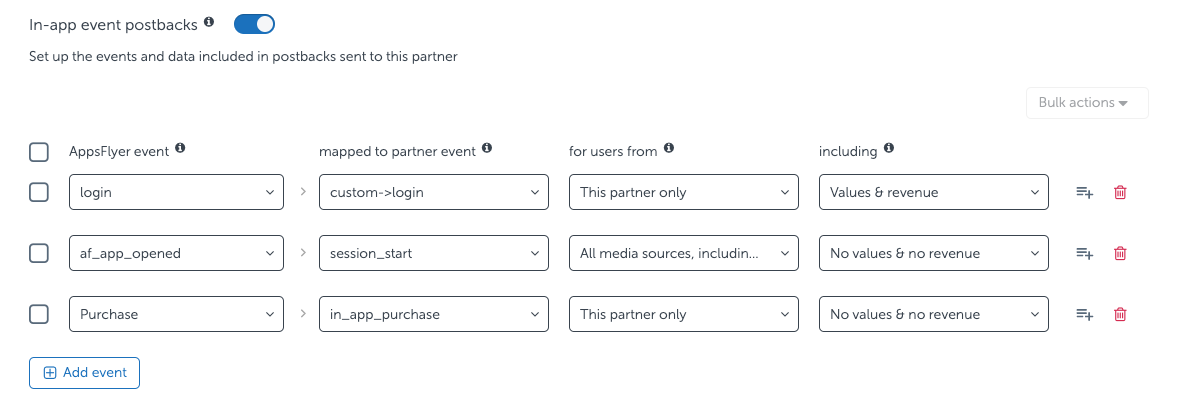Click the add-row icon for the login event
Viewport: 1187px width, 409px height.
pos(1084,192)
